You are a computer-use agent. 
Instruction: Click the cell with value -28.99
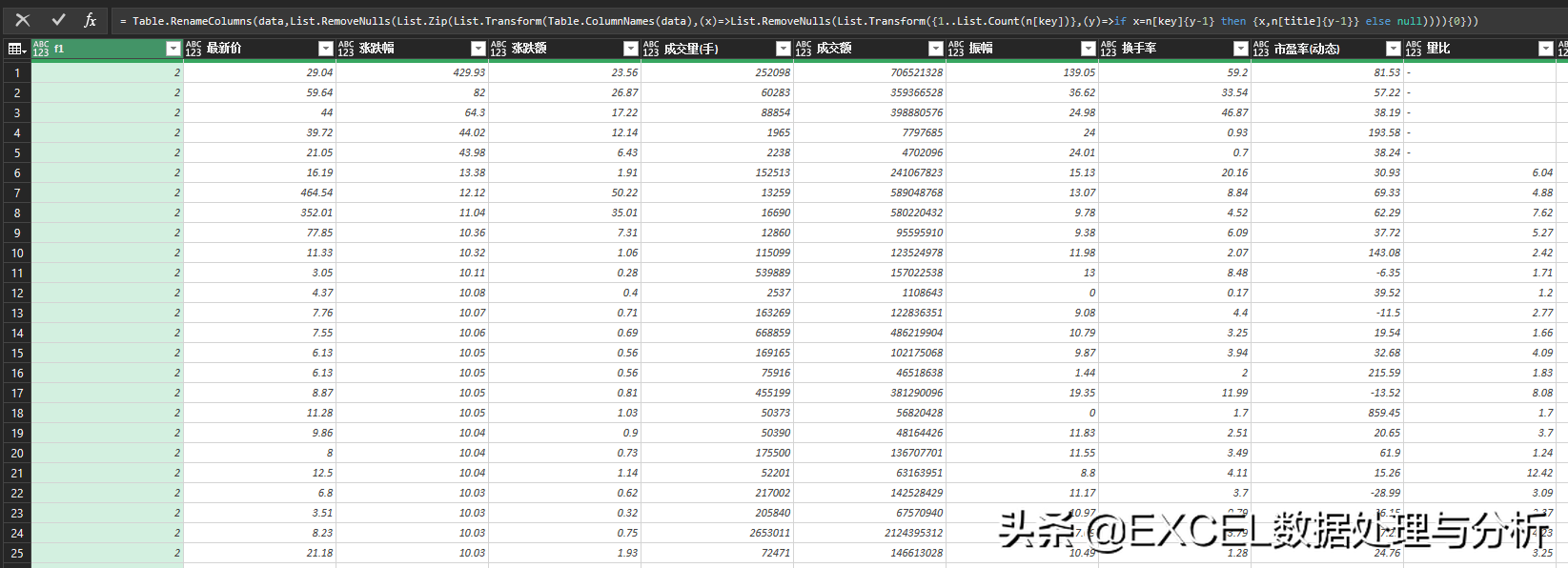pos(1327,493)
